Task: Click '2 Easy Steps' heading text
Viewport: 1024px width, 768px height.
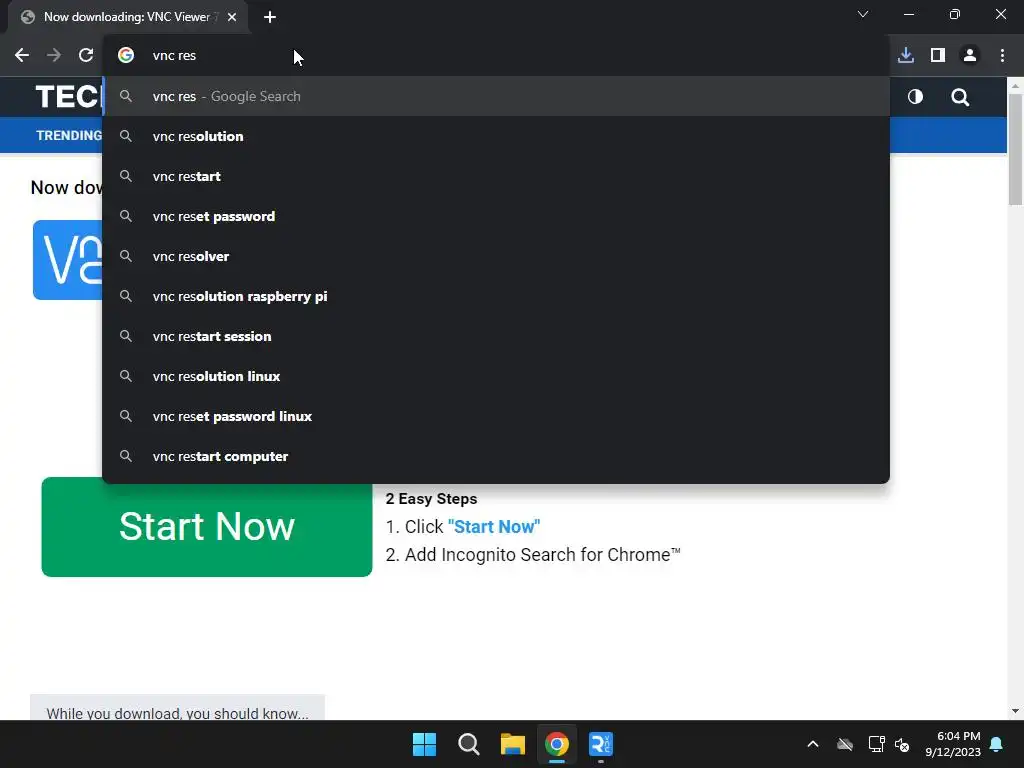Action: point(431,499)
